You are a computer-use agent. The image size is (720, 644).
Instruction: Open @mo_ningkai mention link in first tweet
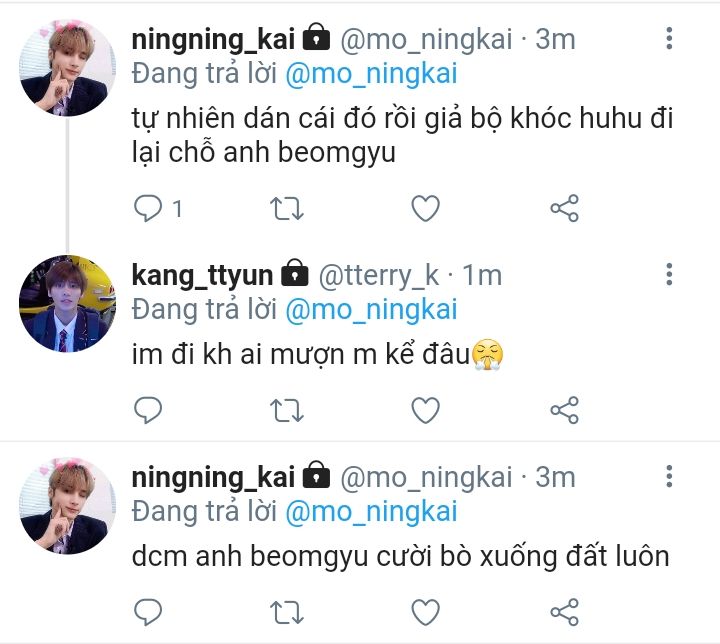click(x=371, y=73)
